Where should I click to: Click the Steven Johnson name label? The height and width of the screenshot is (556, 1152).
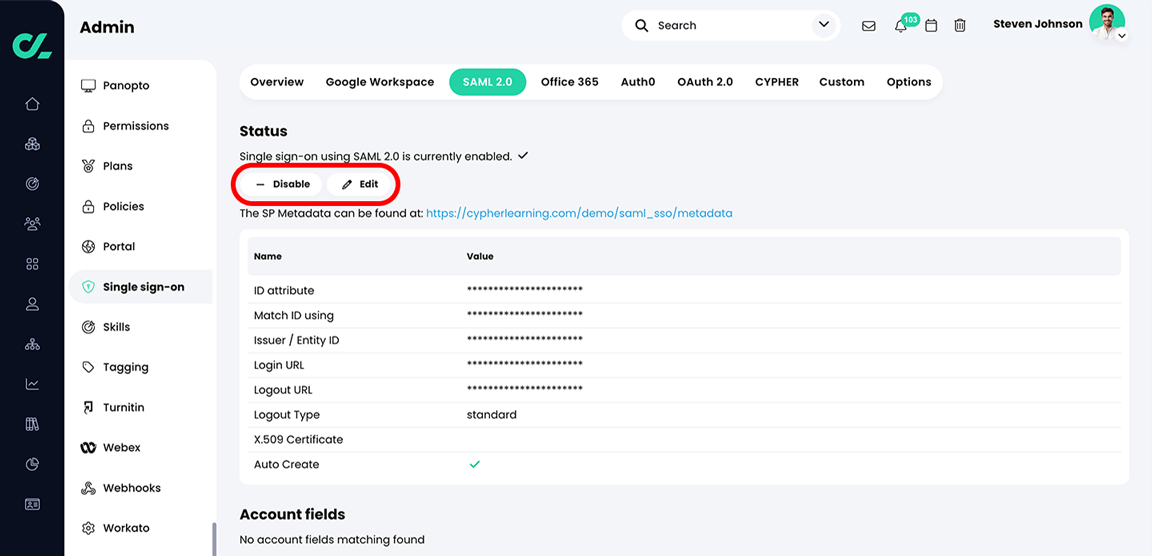point(1037,24)
